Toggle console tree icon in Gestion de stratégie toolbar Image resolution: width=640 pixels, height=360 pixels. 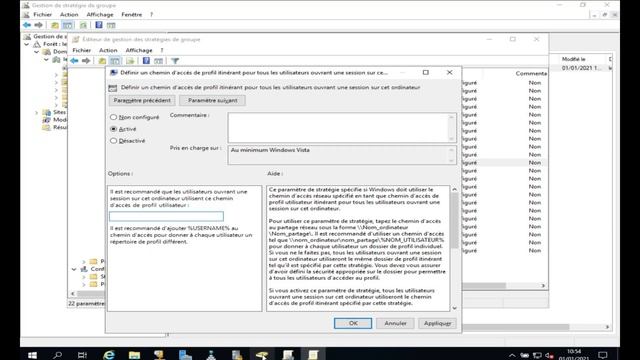coord(67,25)
